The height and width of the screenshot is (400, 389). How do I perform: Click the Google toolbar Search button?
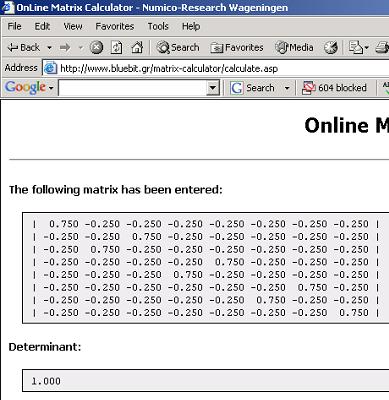[253, 88]
